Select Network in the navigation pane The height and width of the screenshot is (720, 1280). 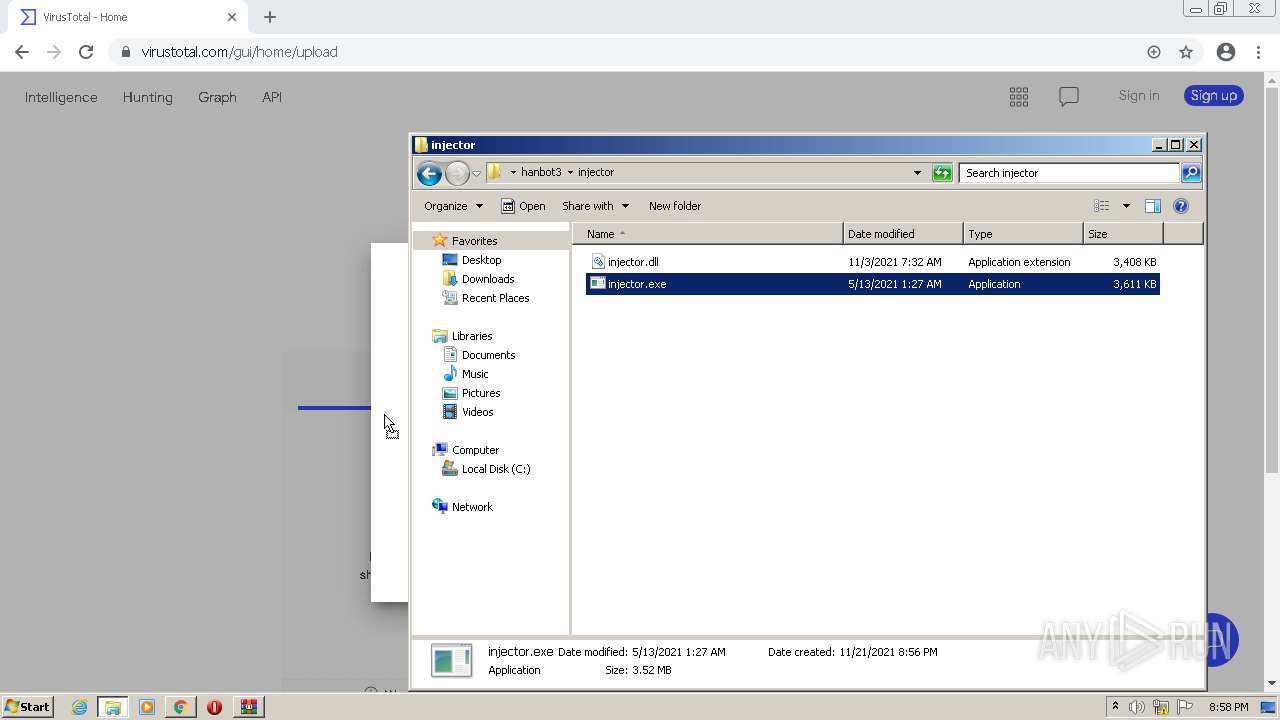pos(472,507)
